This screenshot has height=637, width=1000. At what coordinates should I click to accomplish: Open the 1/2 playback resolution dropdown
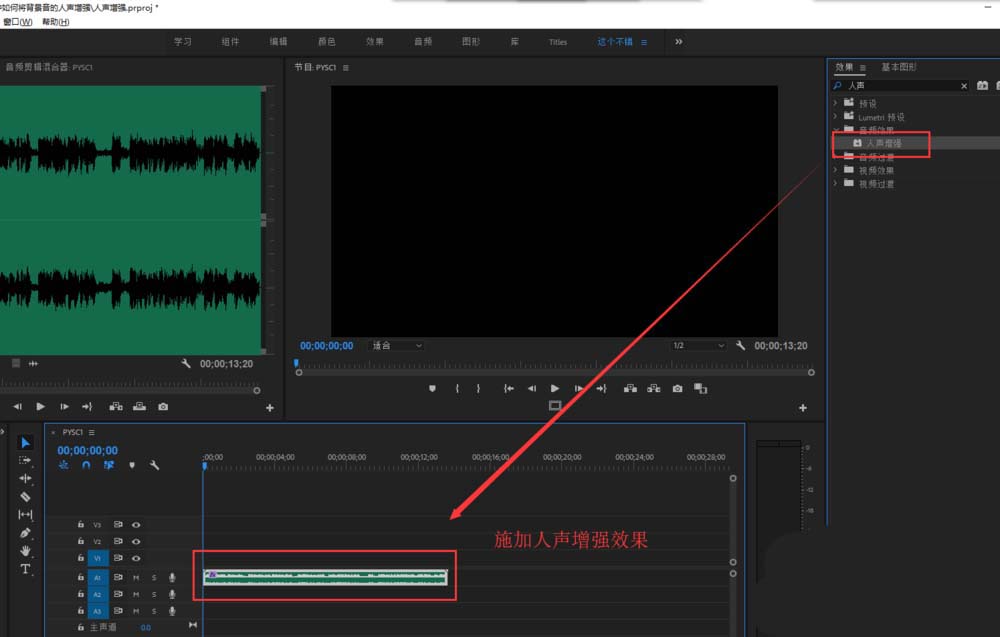tap(698, 346)
